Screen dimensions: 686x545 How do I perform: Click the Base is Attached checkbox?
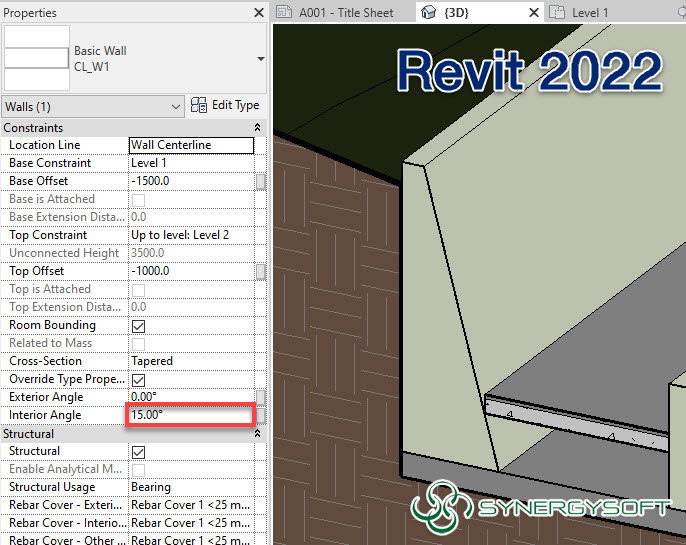click(138, 200)
